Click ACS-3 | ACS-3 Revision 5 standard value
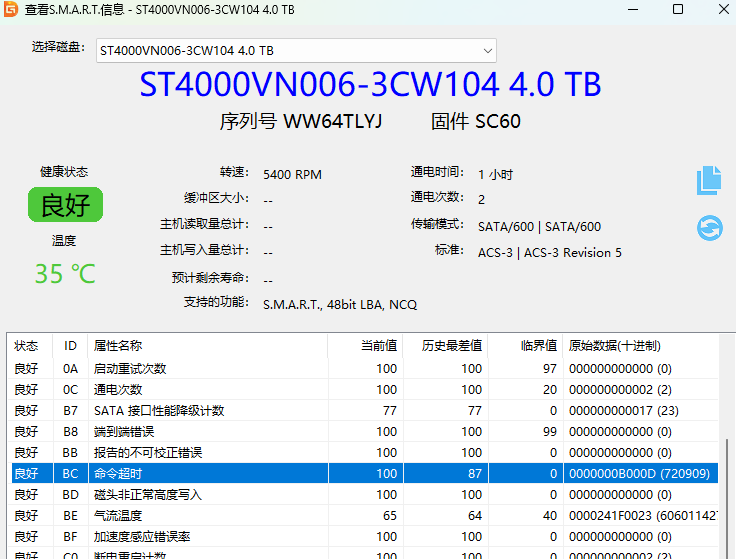This screenshot has height=559, width=736. click(550, 253)
